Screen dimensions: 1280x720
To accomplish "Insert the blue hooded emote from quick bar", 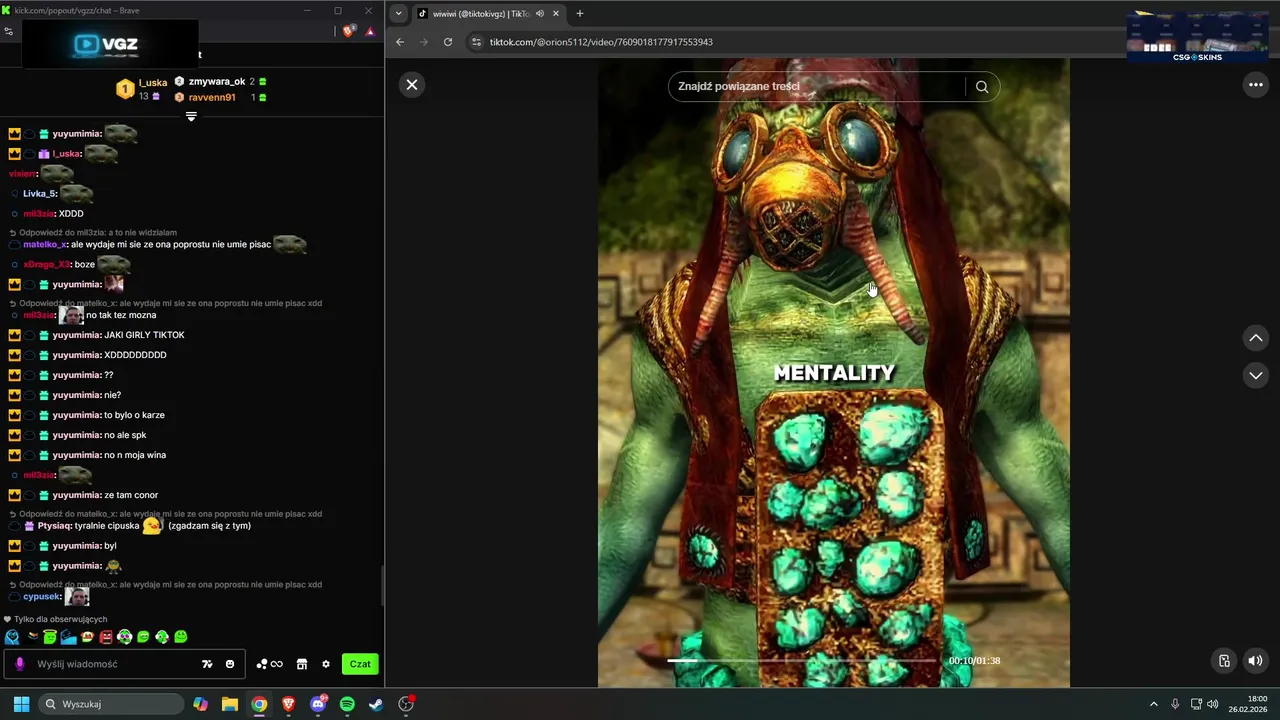I will click(12, 637).
